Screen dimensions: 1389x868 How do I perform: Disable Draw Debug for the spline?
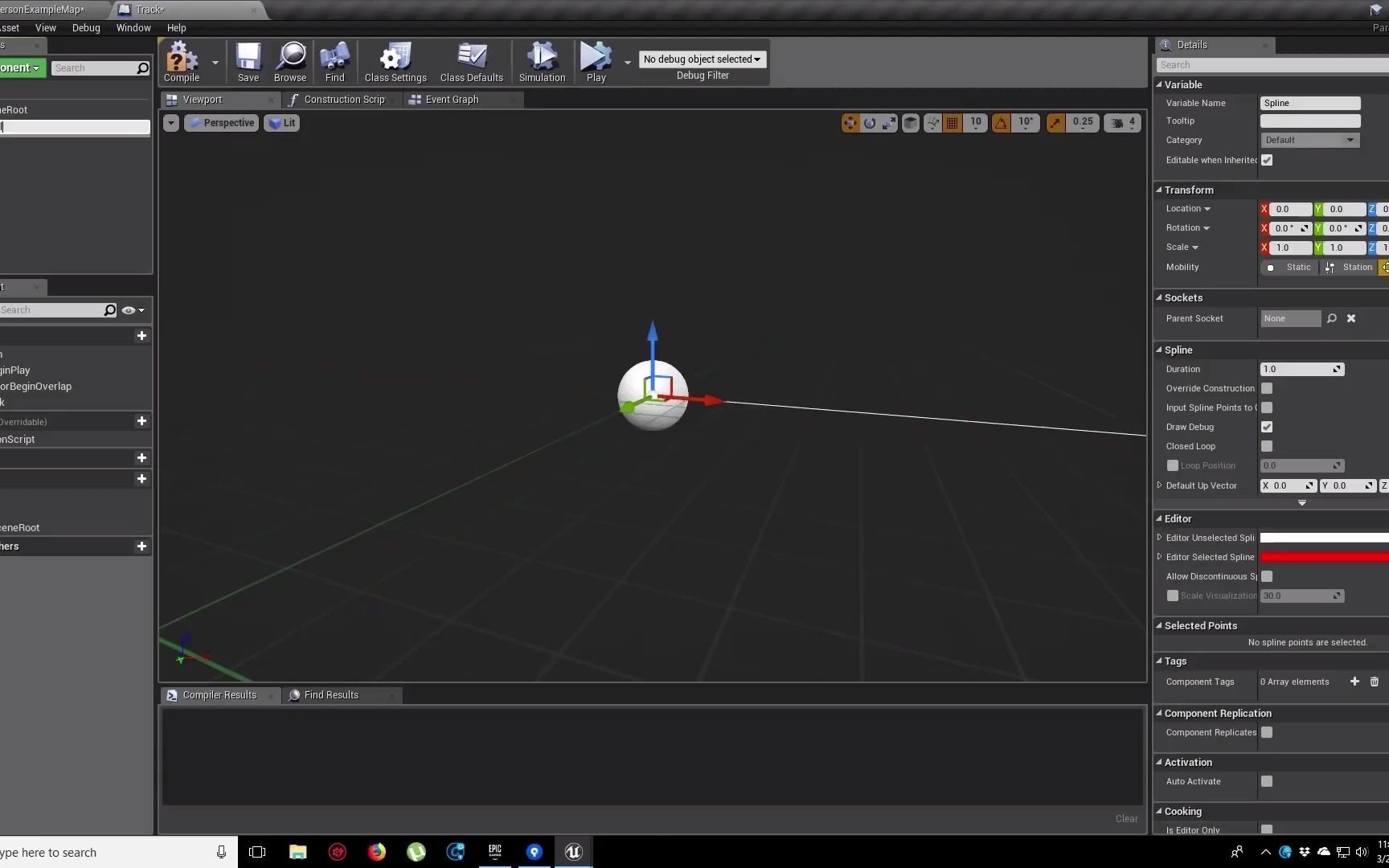pos(1268,427)
